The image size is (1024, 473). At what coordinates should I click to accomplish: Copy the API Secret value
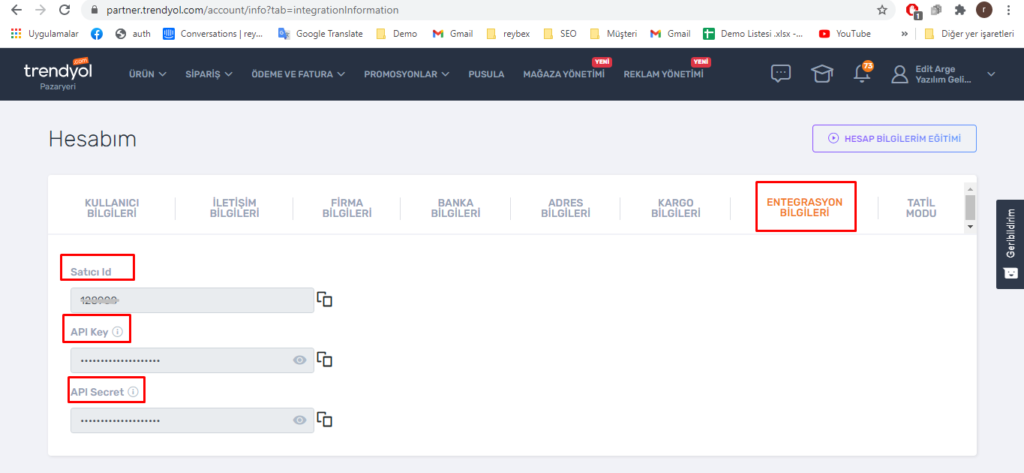point(325,419)
